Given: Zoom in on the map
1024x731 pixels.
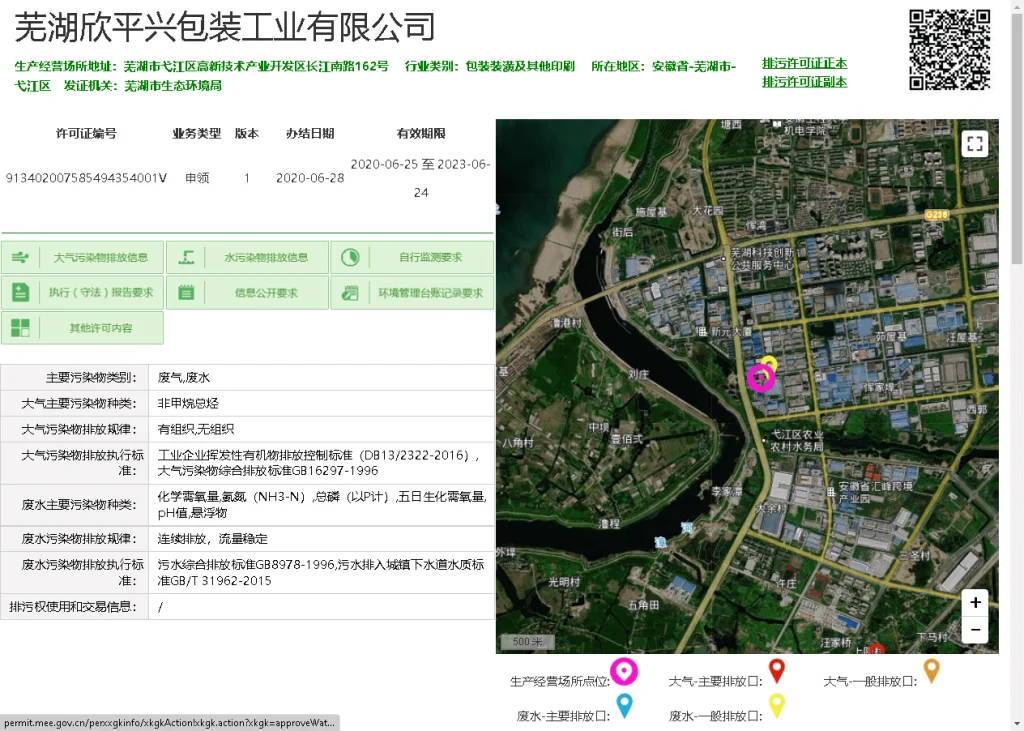Looking at the screenshot, I should point(975,602).
